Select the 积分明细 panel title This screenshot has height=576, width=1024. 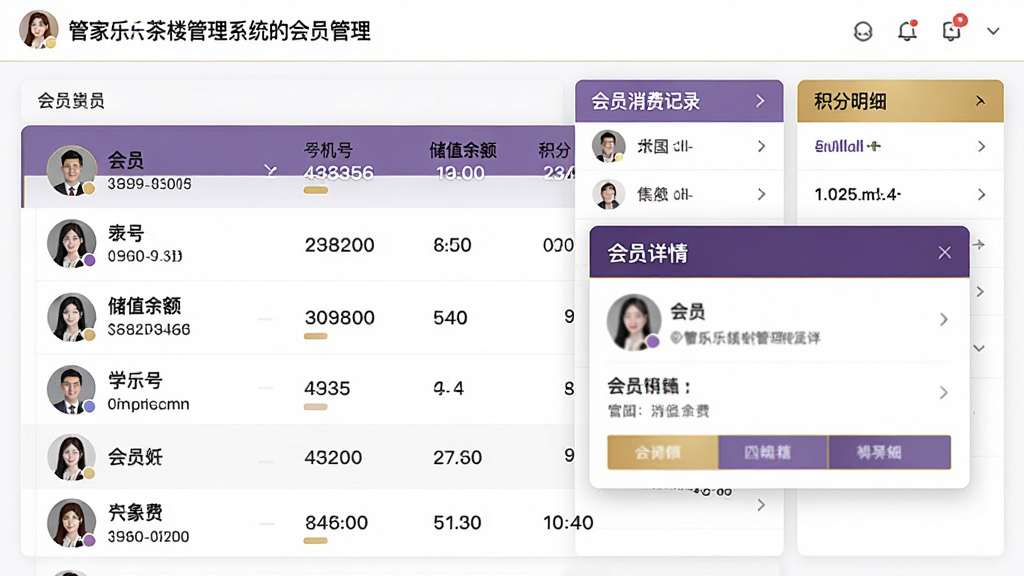850,101
